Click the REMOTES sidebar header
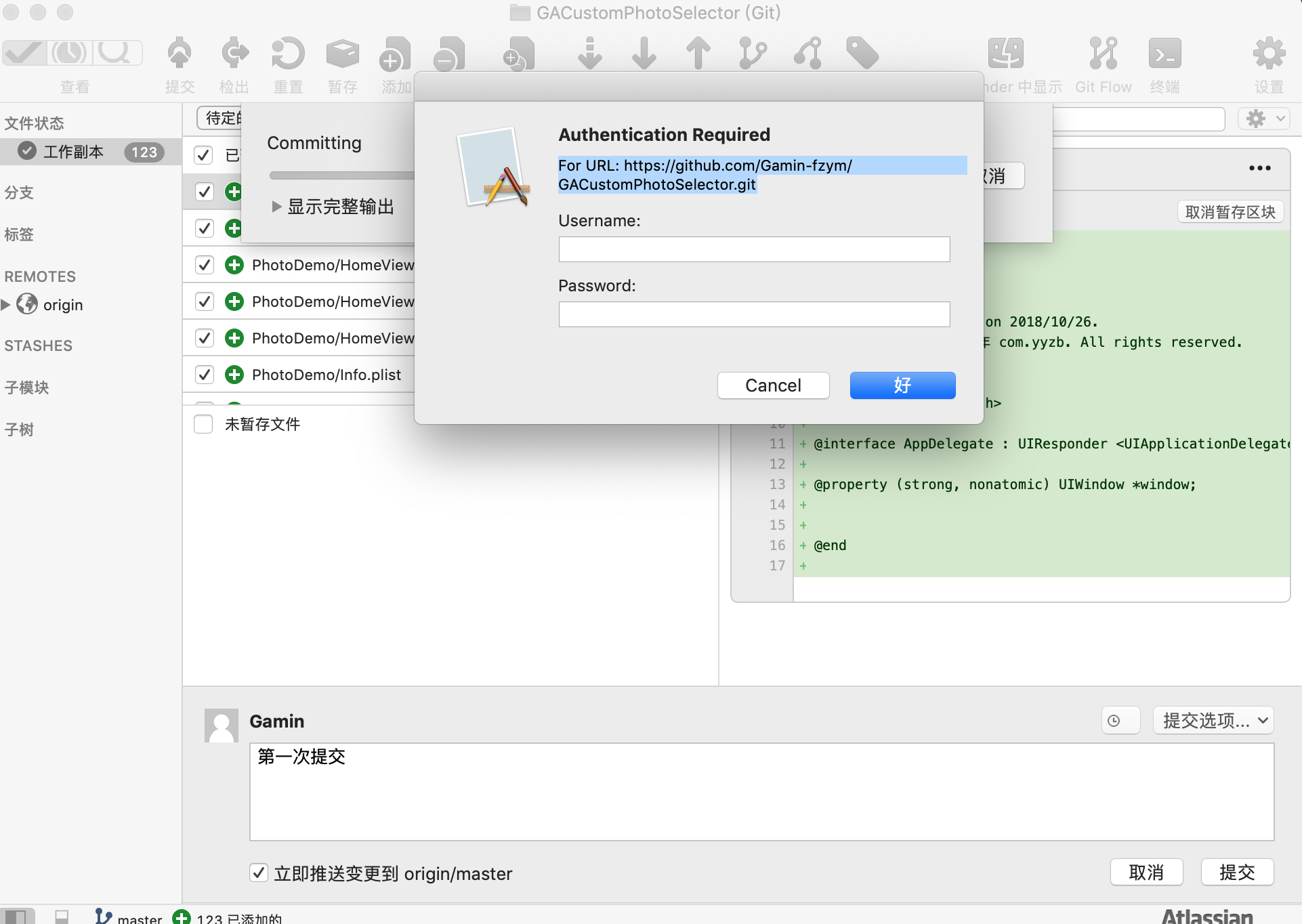 [40, 276]
